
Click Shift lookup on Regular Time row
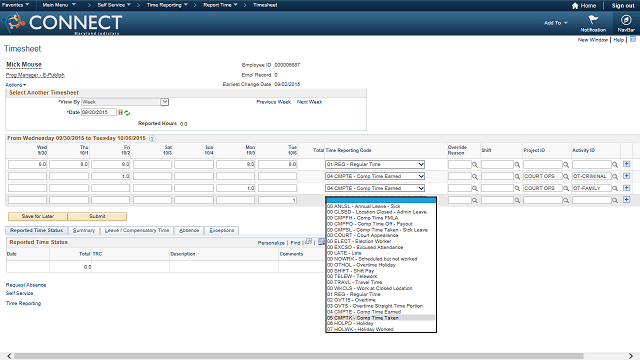pos(517,164)
